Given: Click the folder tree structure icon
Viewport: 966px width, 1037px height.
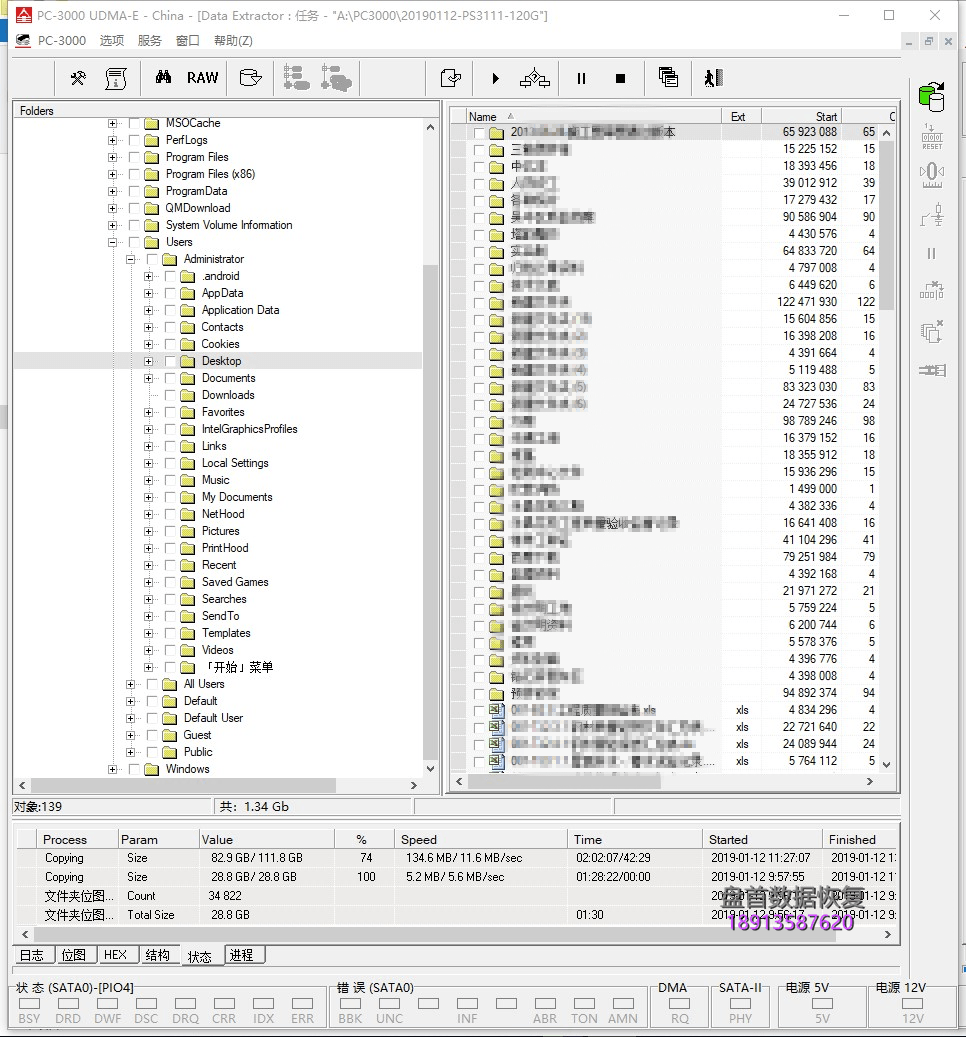Looking at the screenshot, I should (296, 78).
